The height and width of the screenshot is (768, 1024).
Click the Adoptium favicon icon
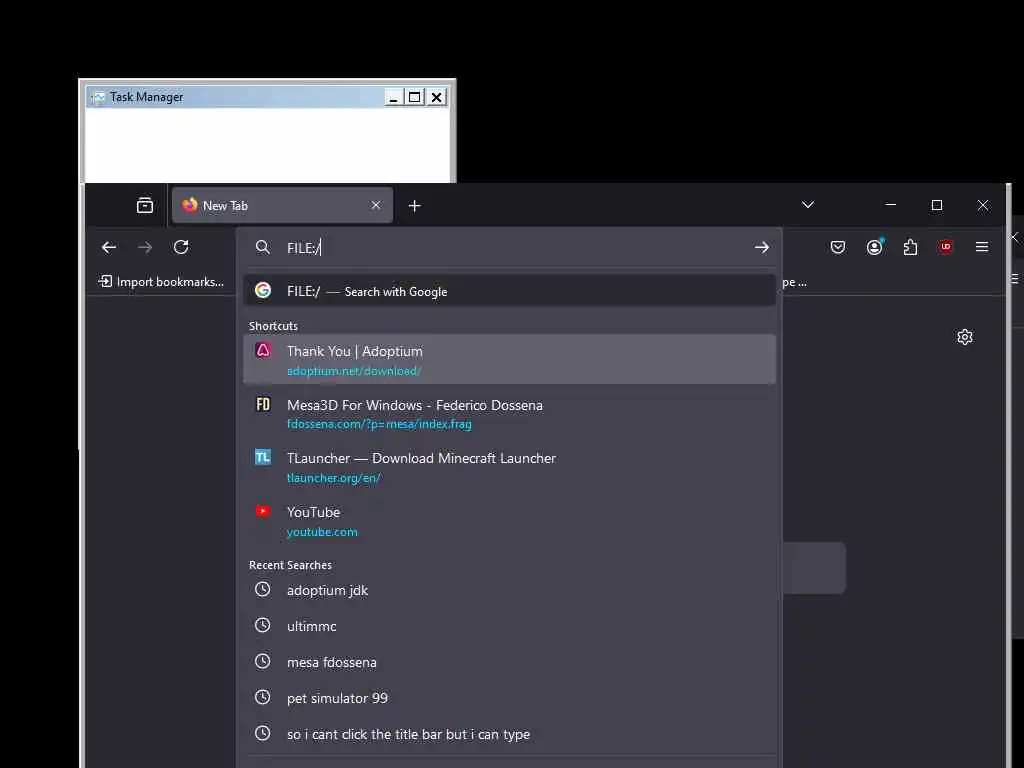coord(263,350)
